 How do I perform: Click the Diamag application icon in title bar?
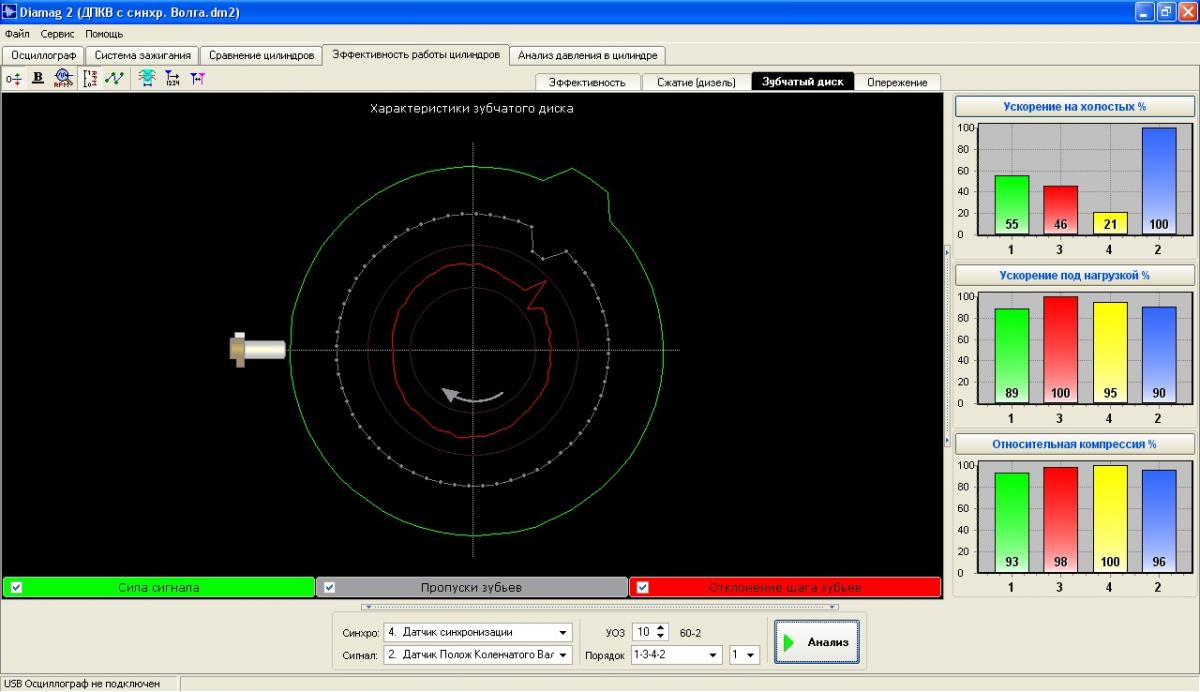click(x=10, y=12)
